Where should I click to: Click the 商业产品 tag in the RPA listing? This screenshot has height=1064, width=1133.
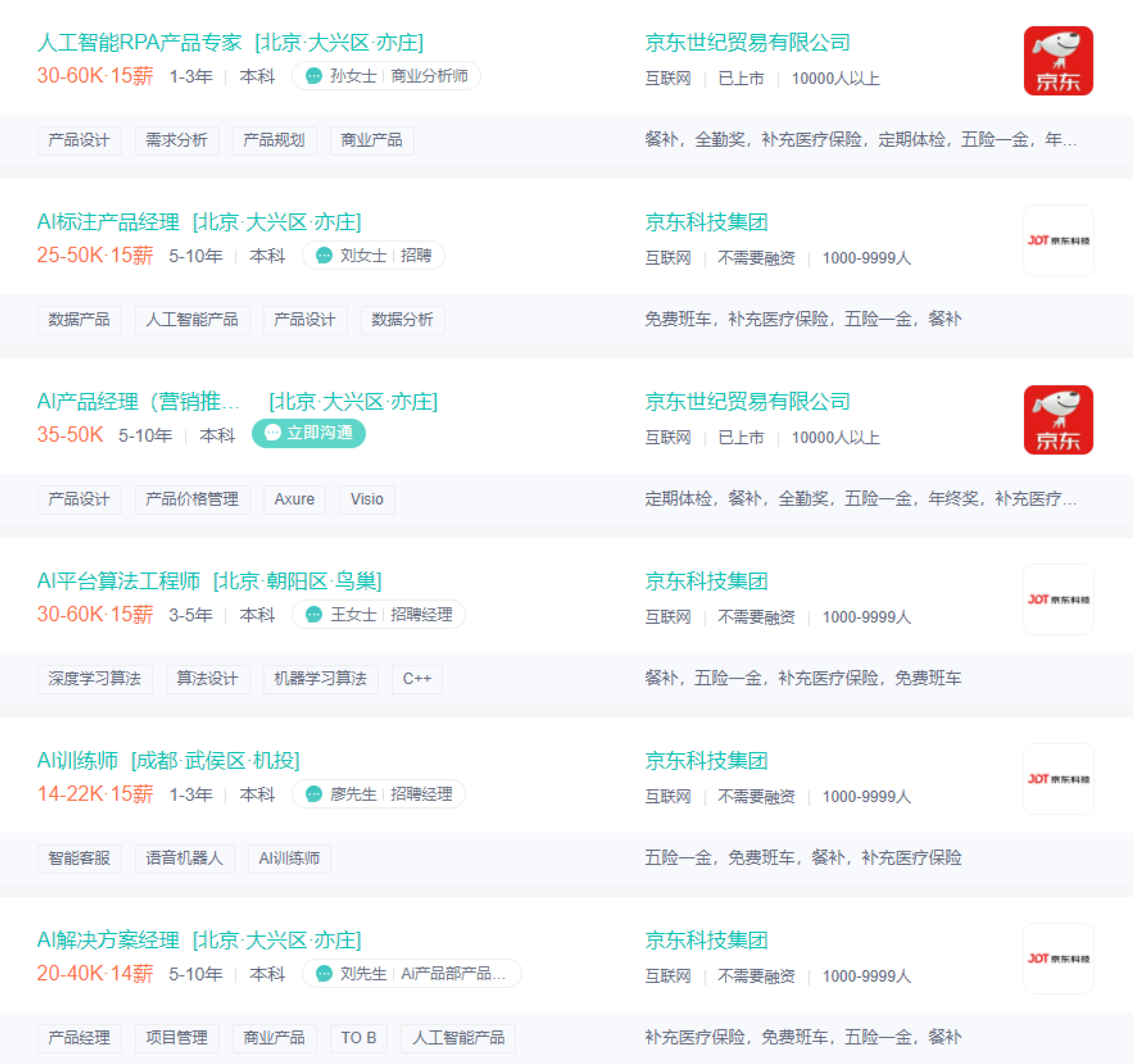(x=371, y=140)
